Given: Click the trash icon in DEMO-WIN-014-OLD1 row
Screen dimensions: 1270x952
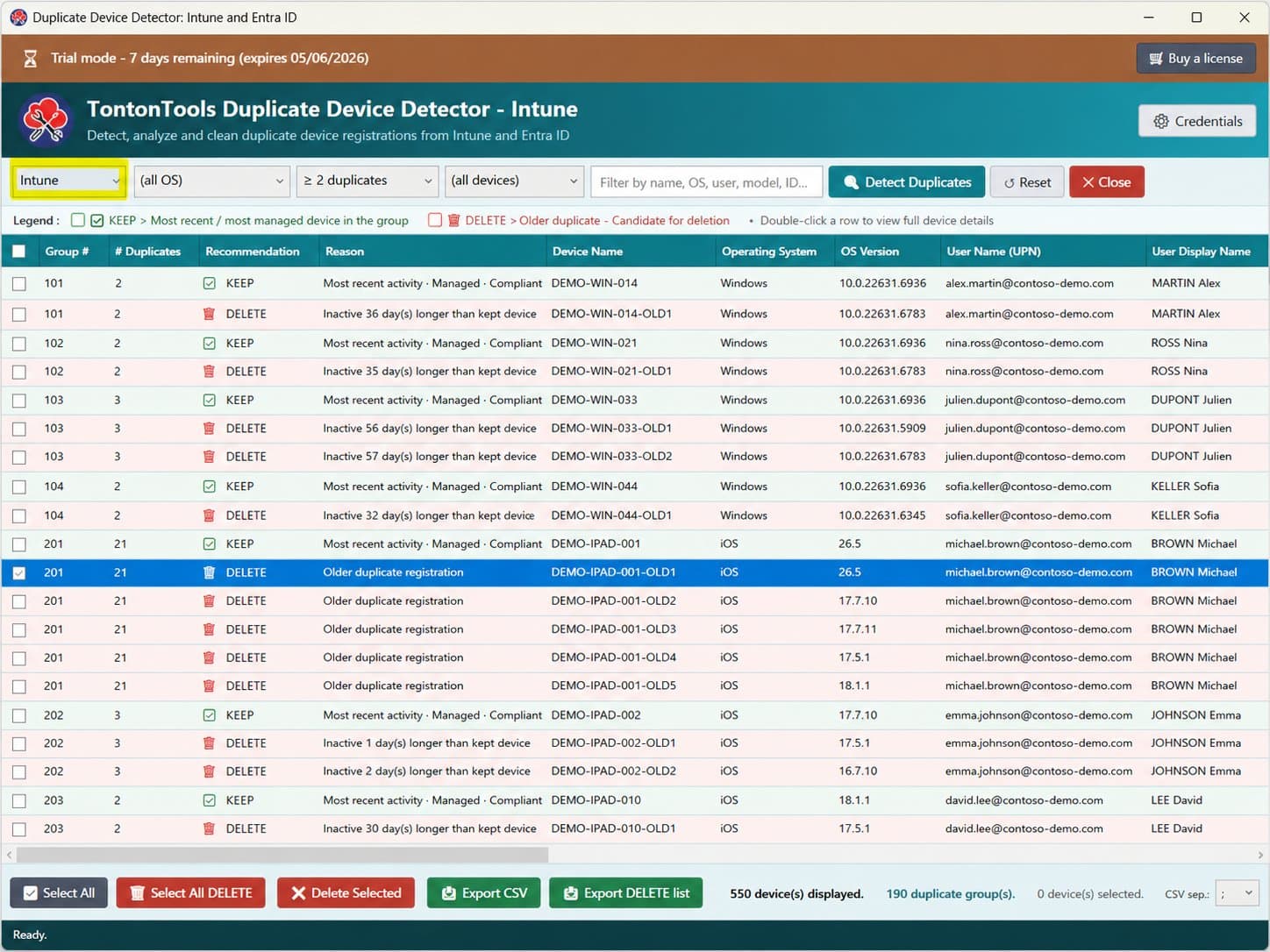Looking at the screenshot, I should 209,314.
